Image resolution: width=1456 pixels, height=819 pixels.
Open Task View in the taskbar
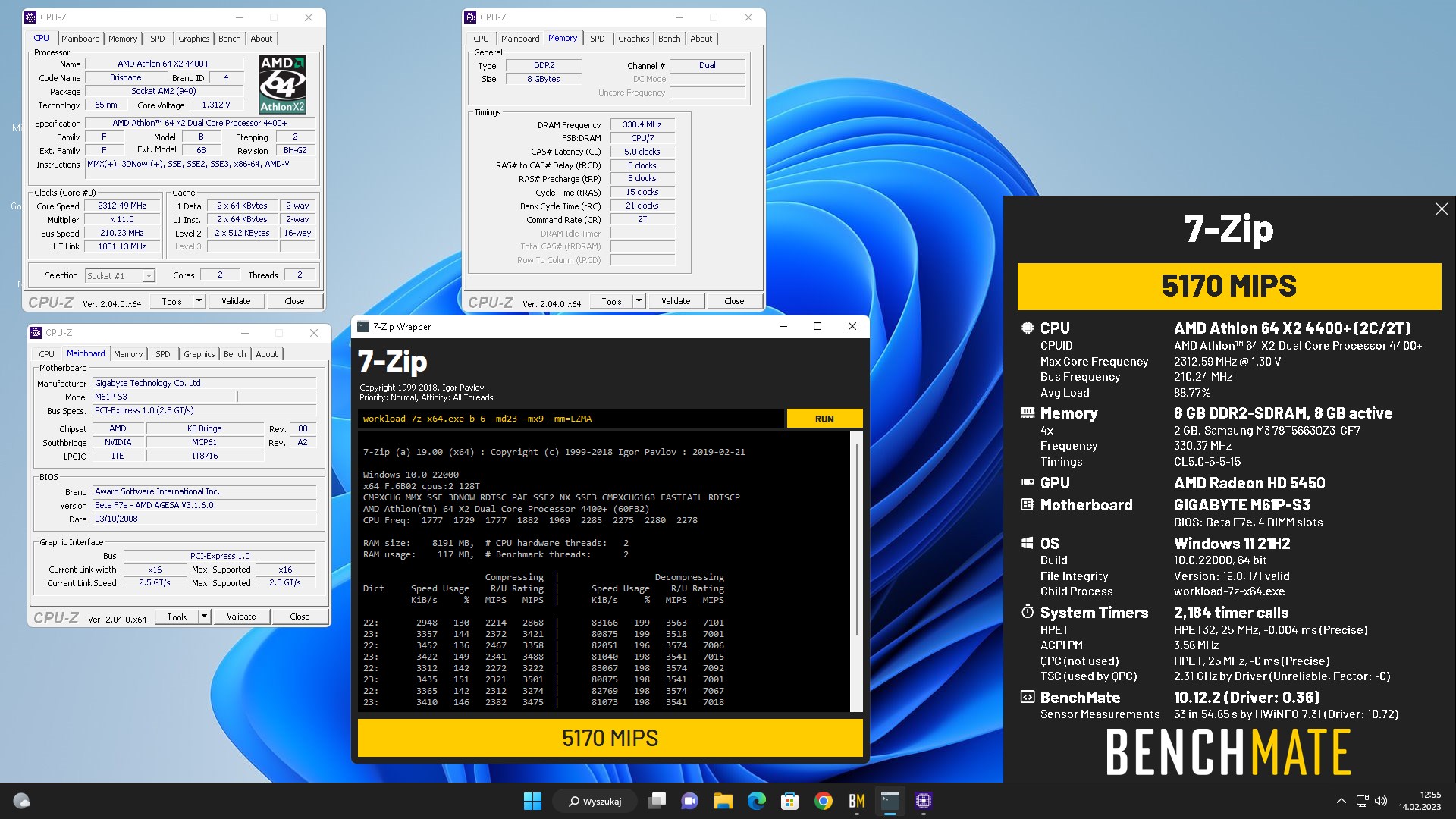(x=657, y=801)
